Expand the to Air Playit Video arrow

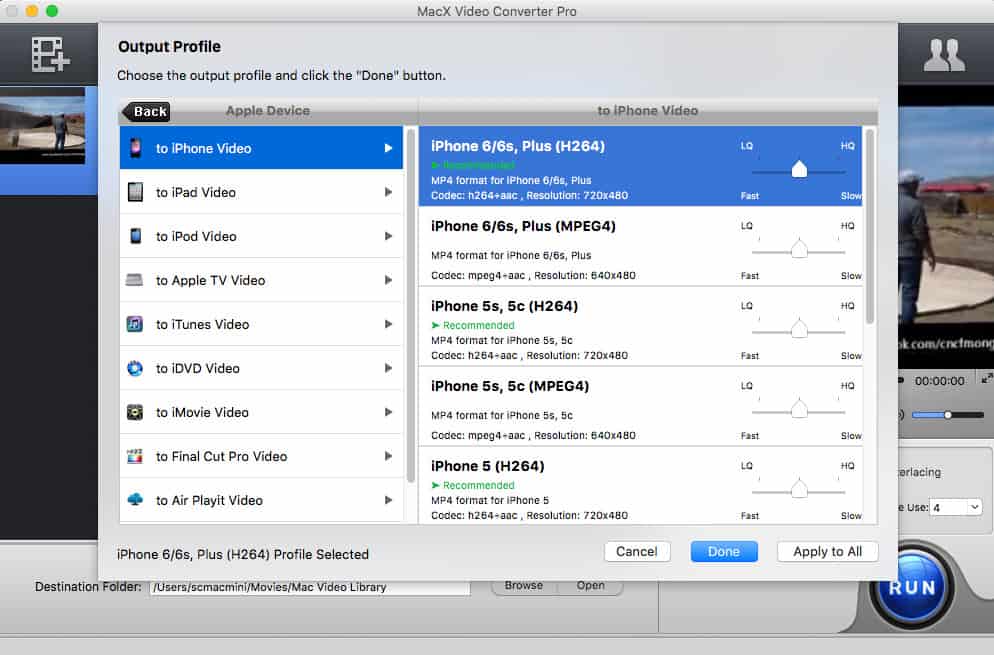[x=388, y=500]
